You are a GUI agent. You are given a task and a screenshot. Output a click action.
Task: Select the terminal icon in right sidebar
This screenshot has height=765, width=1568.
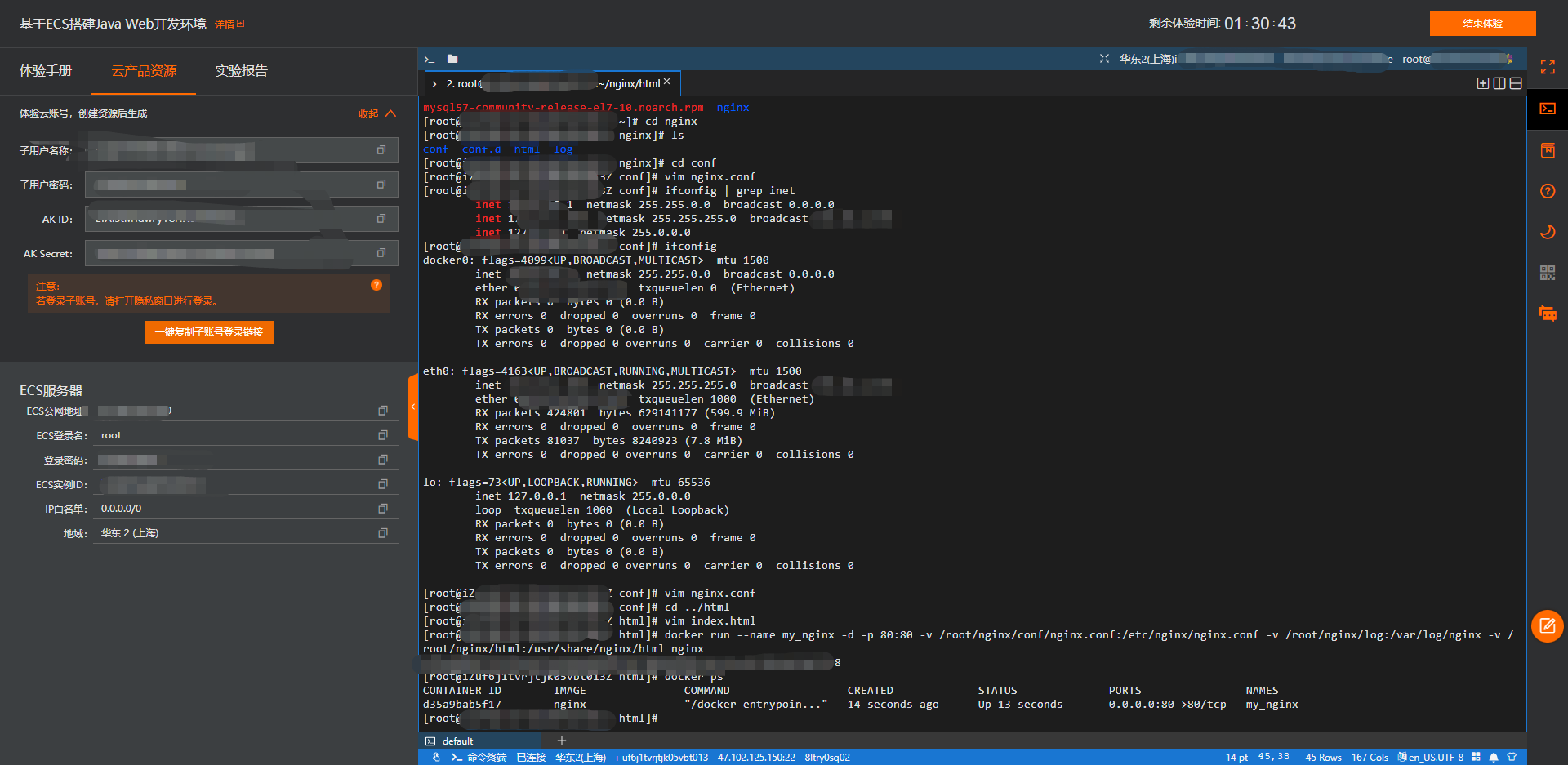click(x=1548, y=109)
